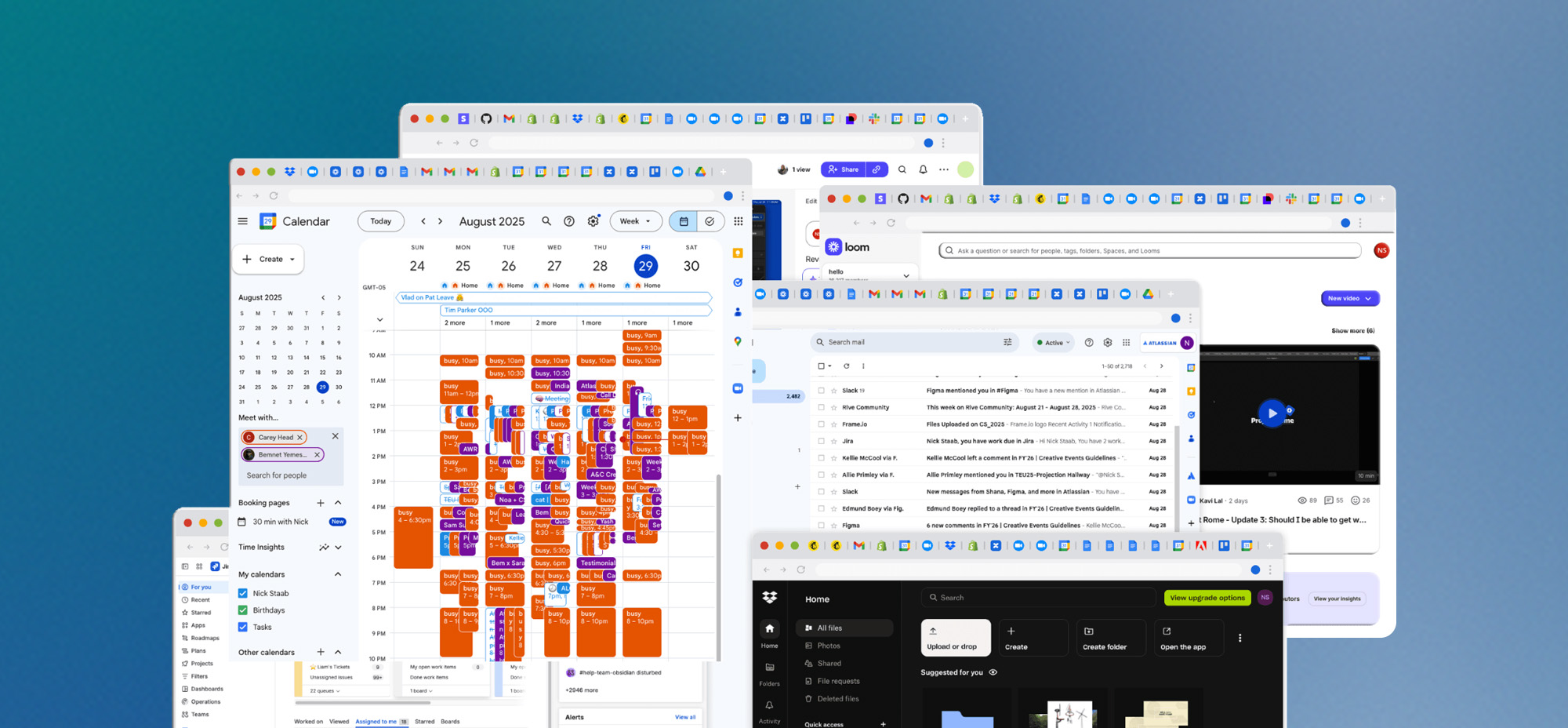The width and height of the screenshot is (1568, 728).
Task: Collapse the My calendars section
Action: click(338, 574)
